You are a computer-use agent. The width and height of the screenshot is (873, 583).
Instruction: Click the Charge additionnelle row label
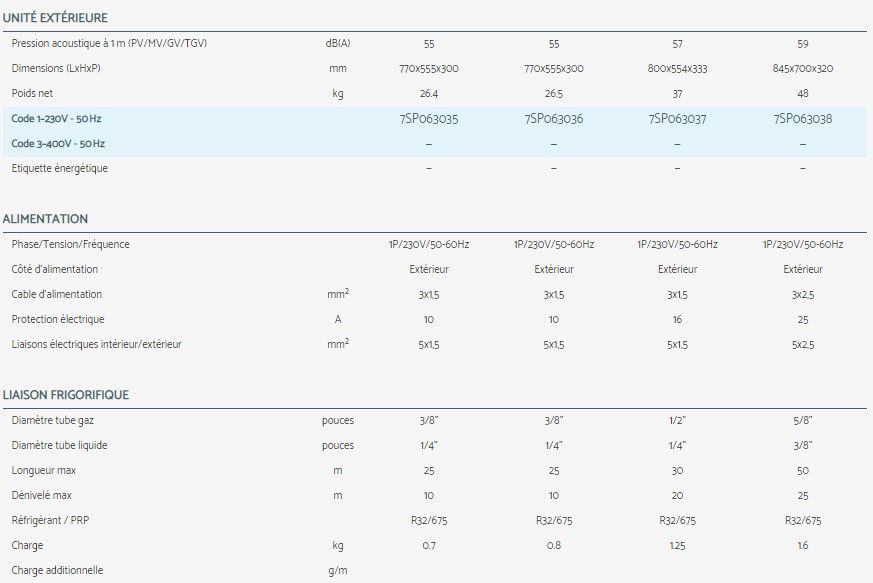coord(57,570)
